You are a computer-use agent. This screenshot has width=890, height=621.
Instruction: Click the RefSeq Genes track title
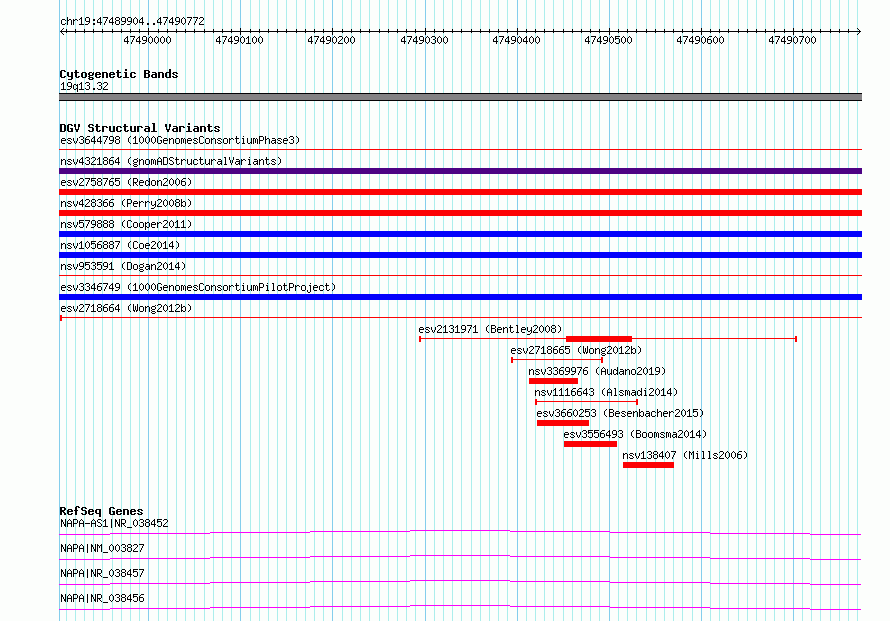pos(101,511)
